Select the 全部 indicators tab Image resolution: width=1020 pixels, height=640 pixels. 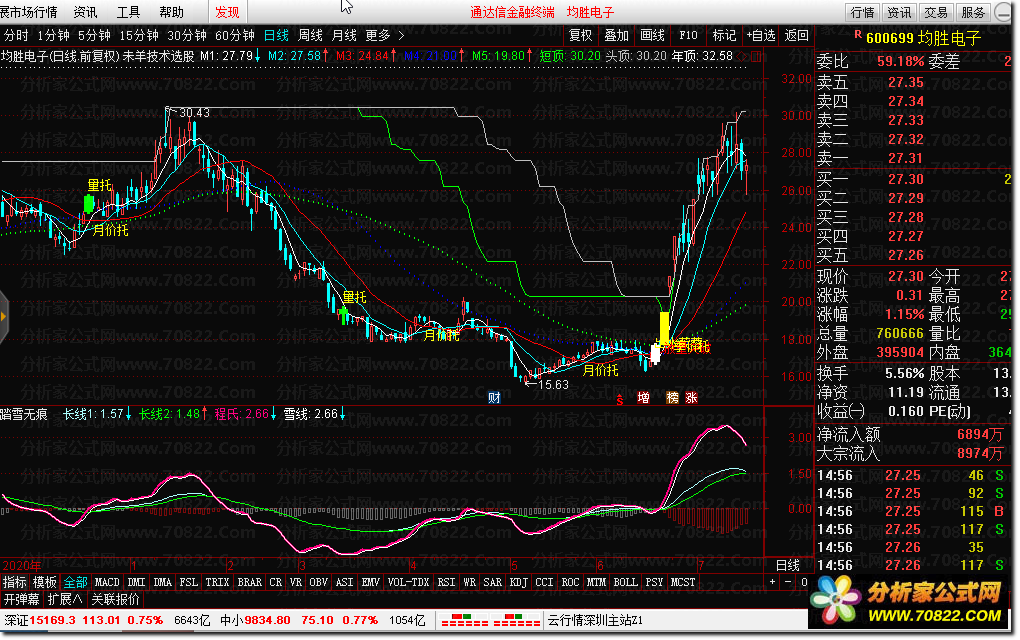click(75, 582)
